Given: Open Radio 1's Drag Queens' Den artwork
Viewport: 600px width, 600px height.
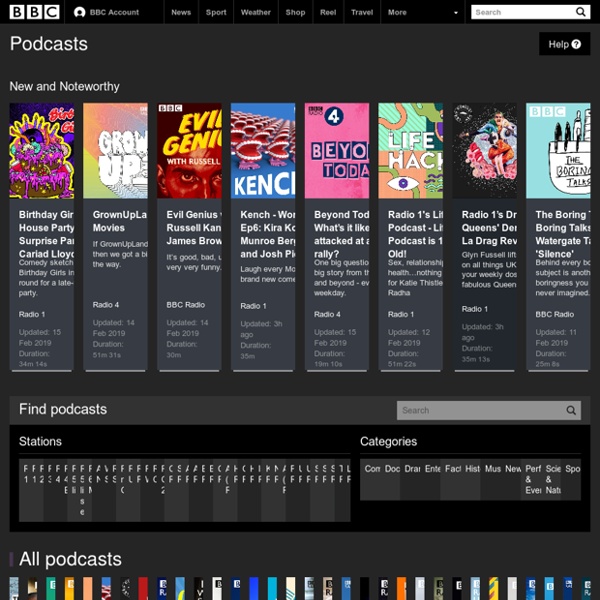Looking at the screenshot, I should point(484,150).
